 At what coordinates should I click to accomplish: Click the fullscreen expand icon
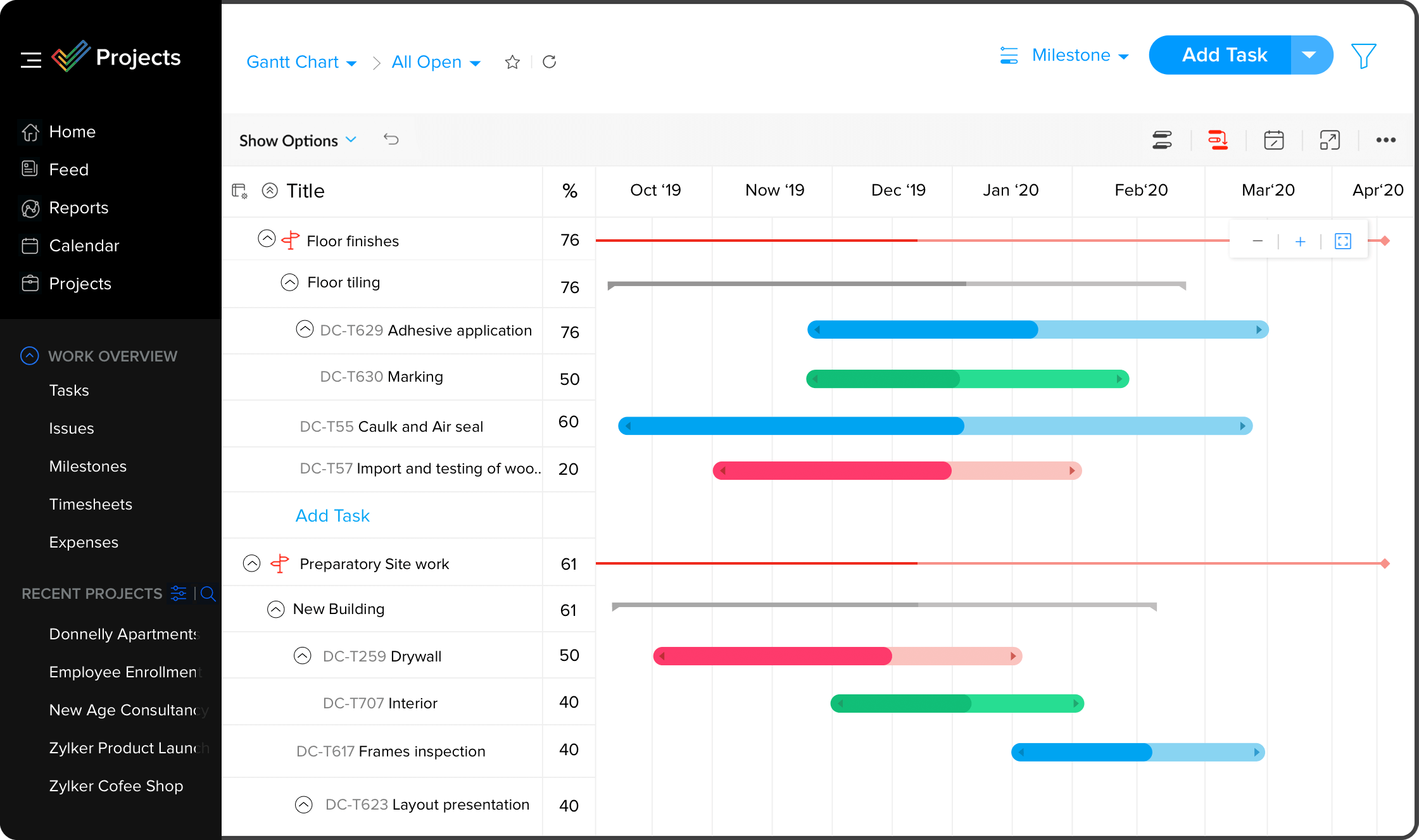pyautogui.click(x=1330, y=139)
